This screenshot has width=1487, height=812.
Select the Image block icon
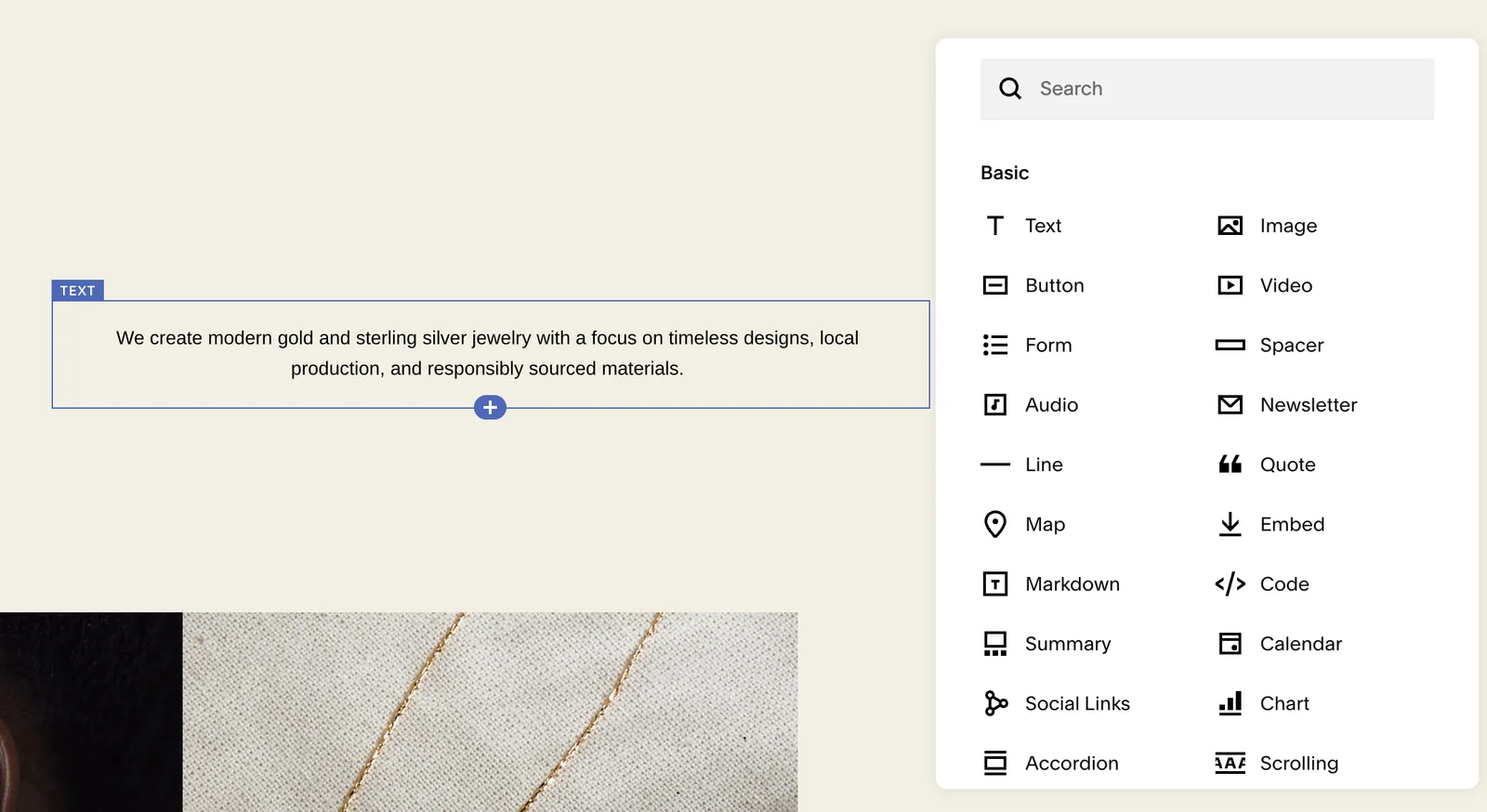(x=1230, y=226)
